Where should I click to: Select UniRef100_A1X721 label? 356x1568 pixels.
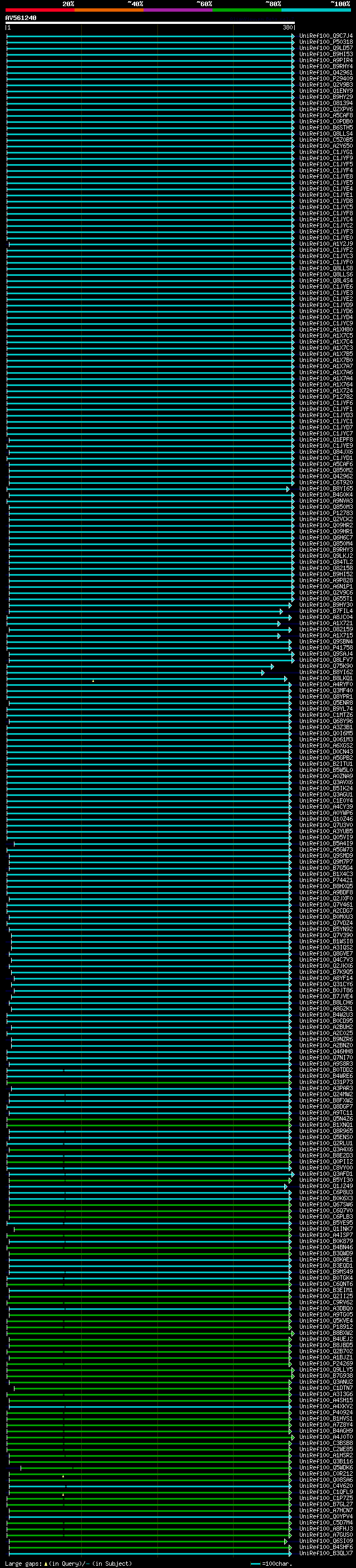(325, 623)
